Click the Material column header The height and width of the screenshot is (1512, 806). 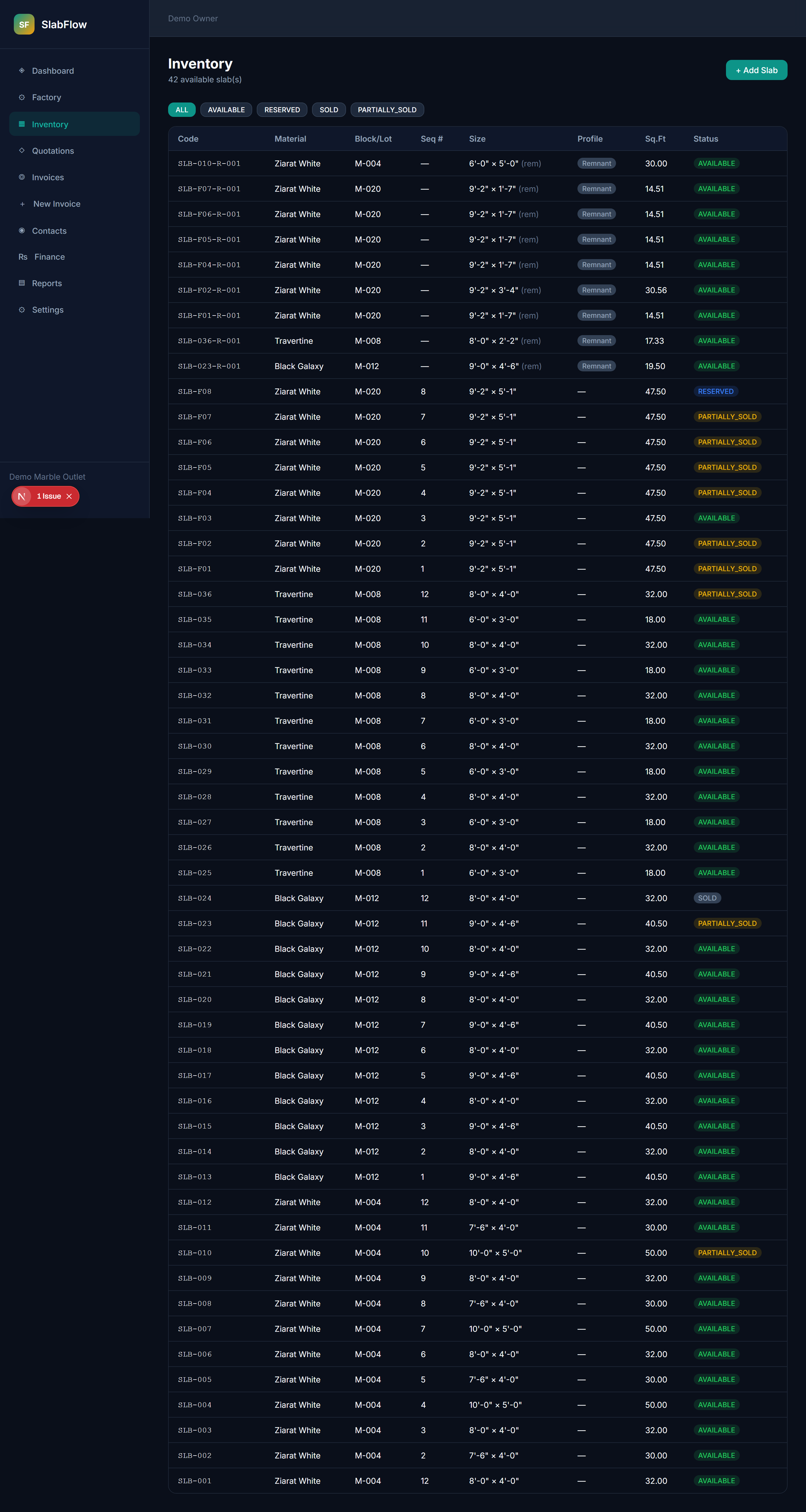point(290,139)
